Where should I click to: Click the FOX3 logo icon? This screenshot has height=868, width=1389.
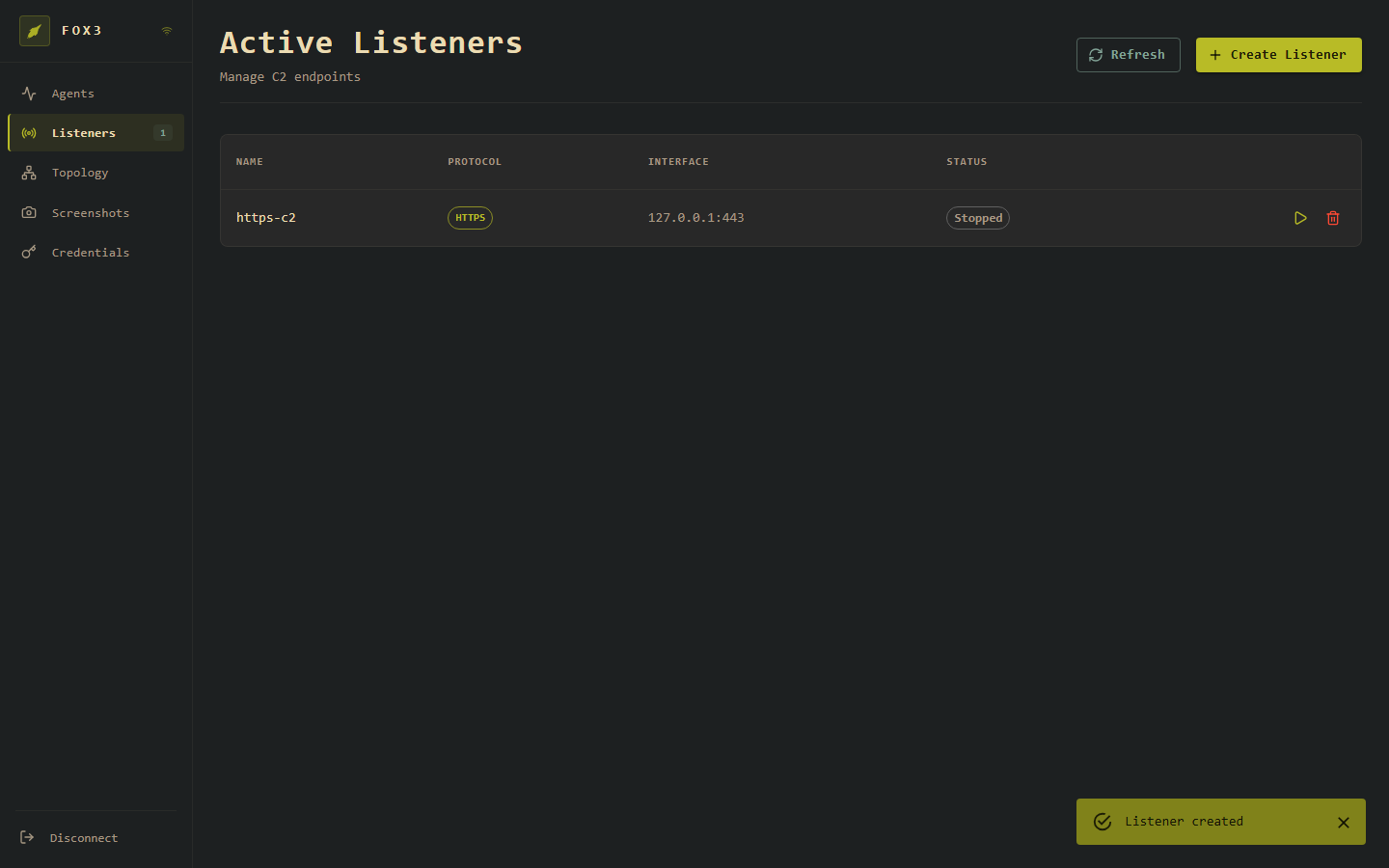(x=35, y=31)
